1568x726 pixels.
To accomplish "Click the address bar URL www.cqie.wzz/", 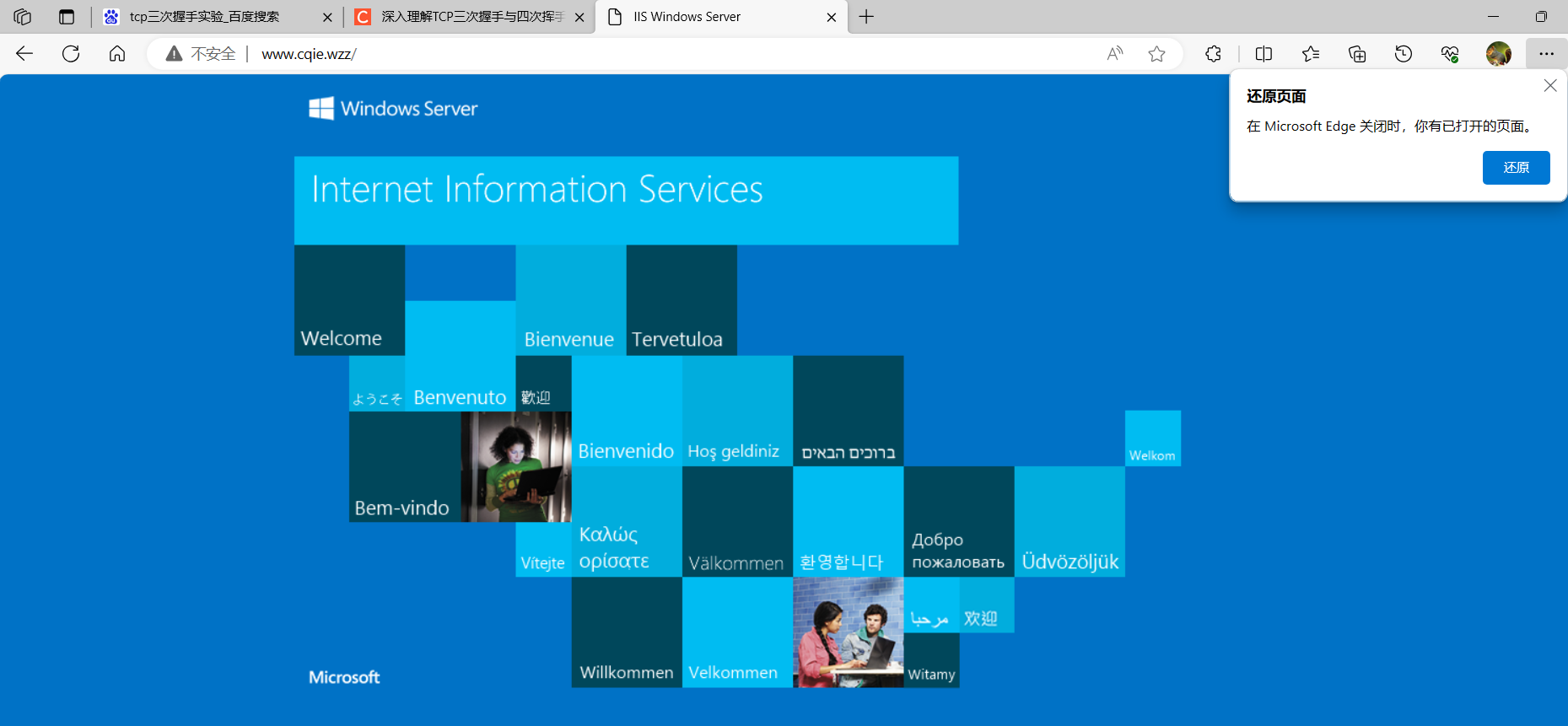I will [309, 54].
